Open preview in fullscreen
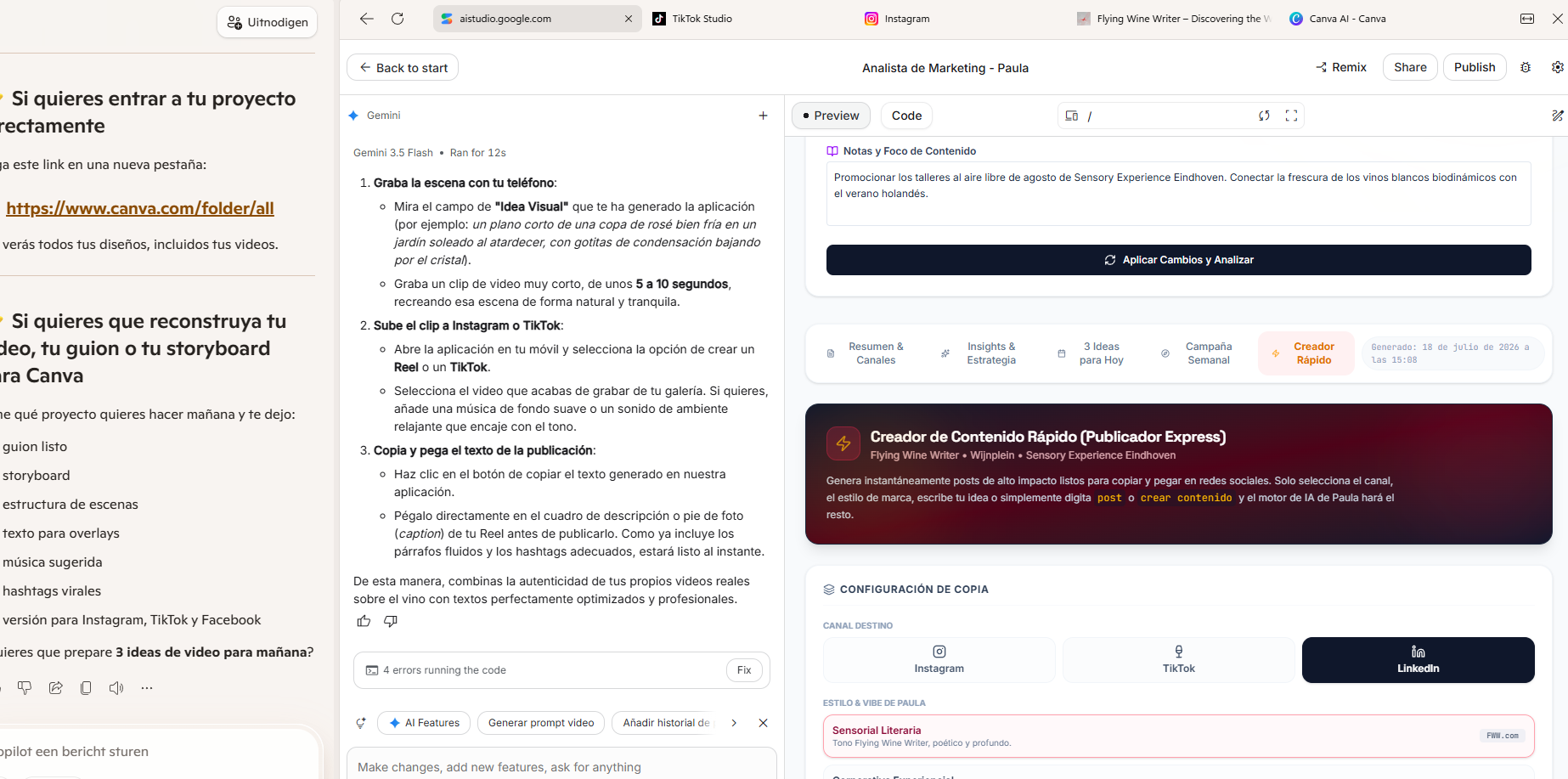Viewport: 1568px width, 779px height. (x=1291, y=116)
